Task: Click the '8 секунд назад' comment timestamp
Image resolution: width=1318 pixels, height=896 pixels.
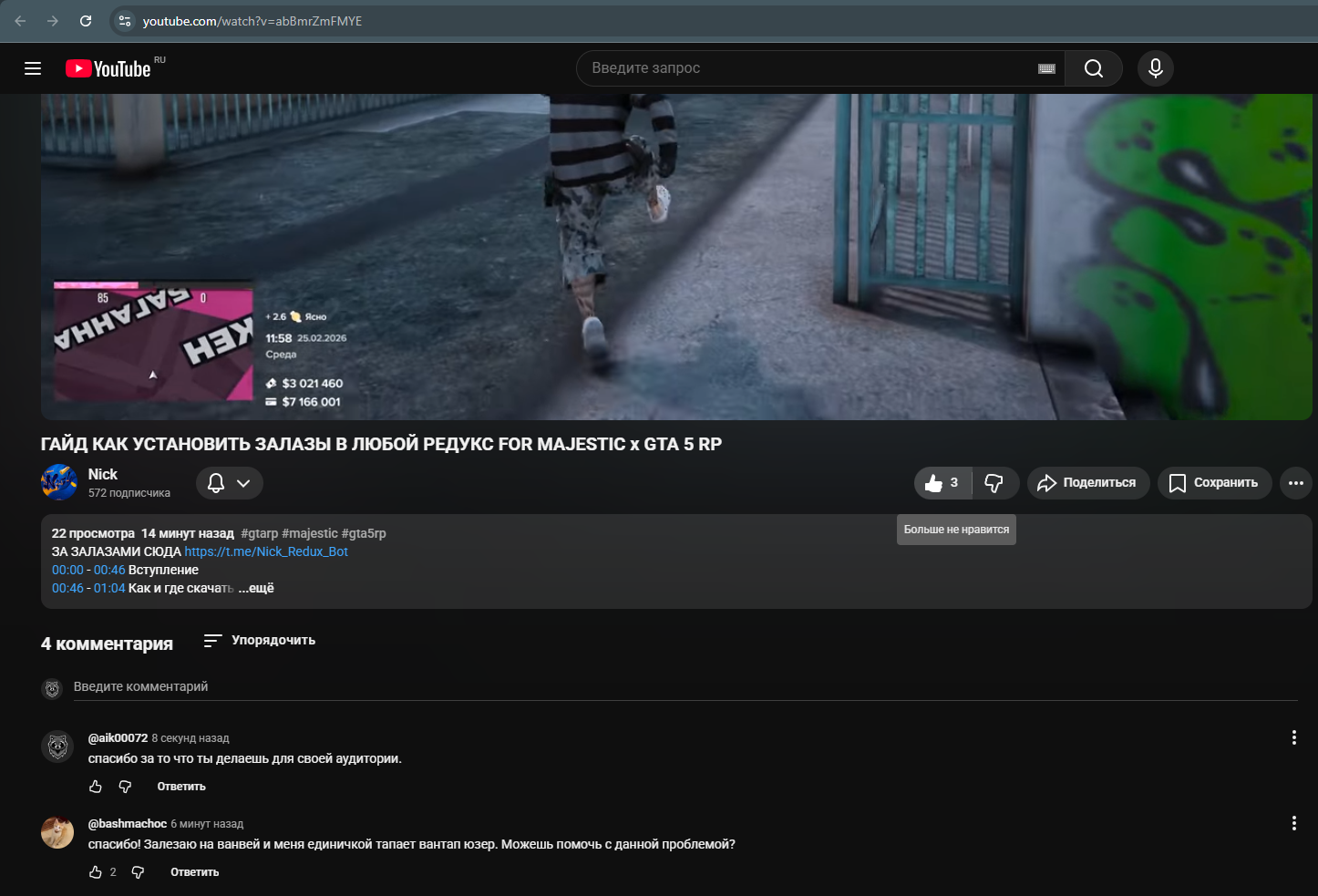Action: point(190,738)
